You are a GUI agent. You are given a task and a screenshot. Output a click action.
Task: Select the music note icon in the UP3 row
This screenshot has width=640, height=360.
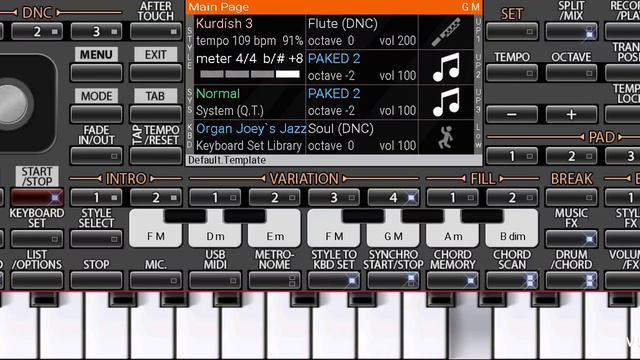tap(446, 102)
